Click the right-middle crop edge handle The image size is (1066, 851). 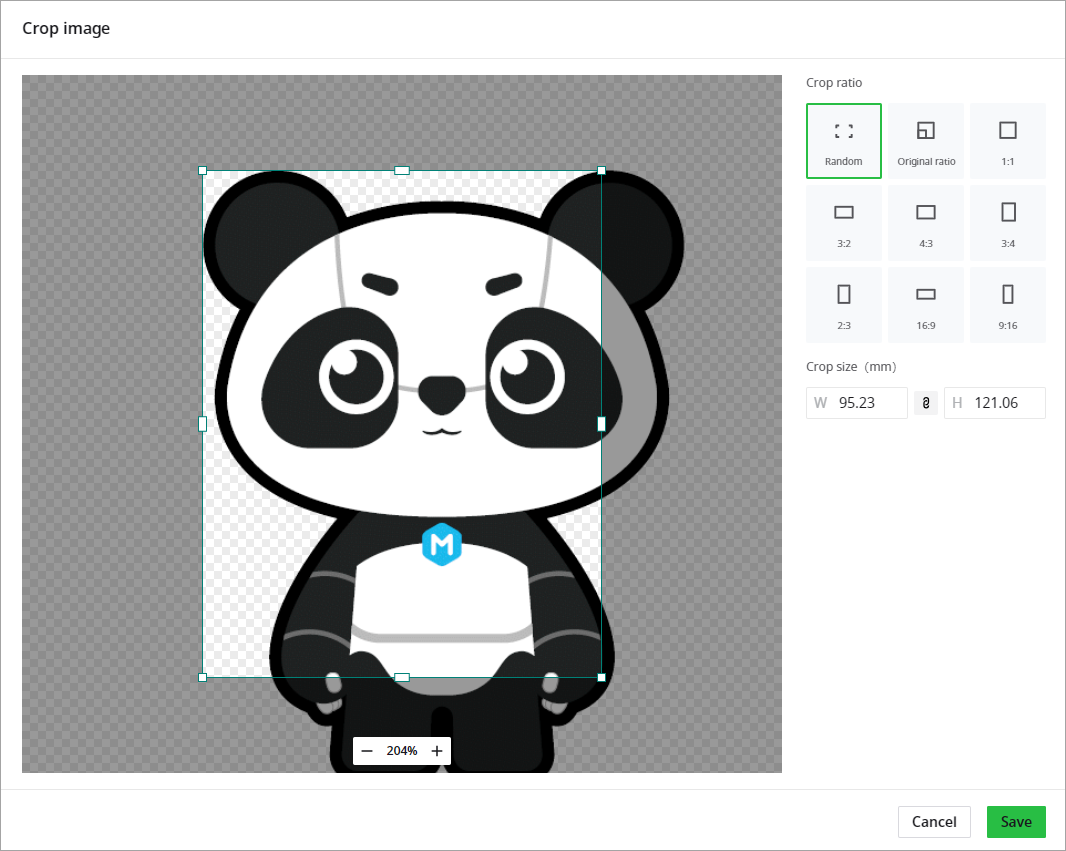[601, 424]
